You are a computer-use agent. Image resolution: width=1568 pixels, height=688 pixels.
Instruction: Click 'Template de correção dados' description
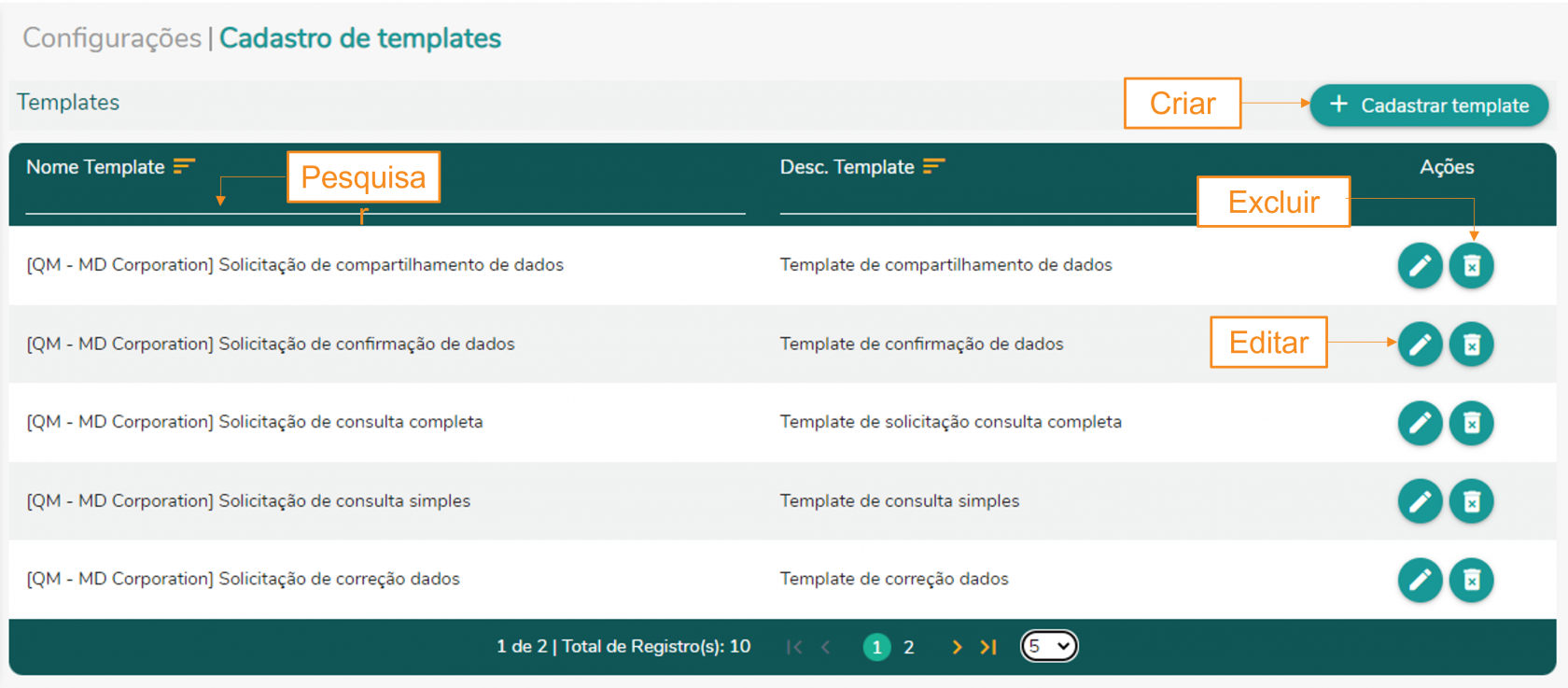click(x=894, y=579)
